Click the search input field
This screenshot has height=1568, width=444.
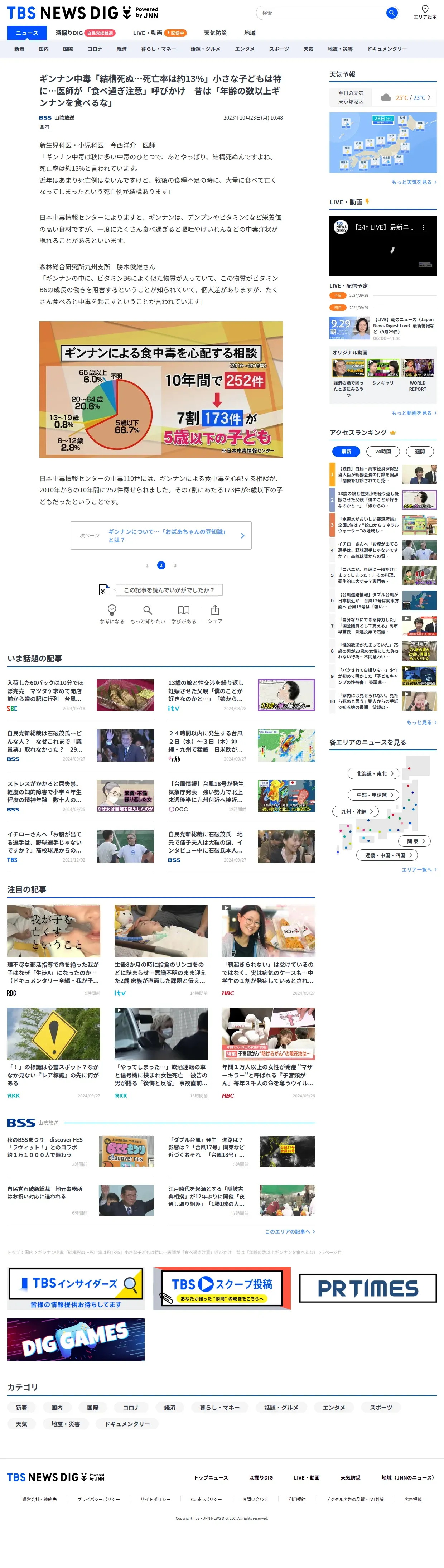tap(322, 13)
